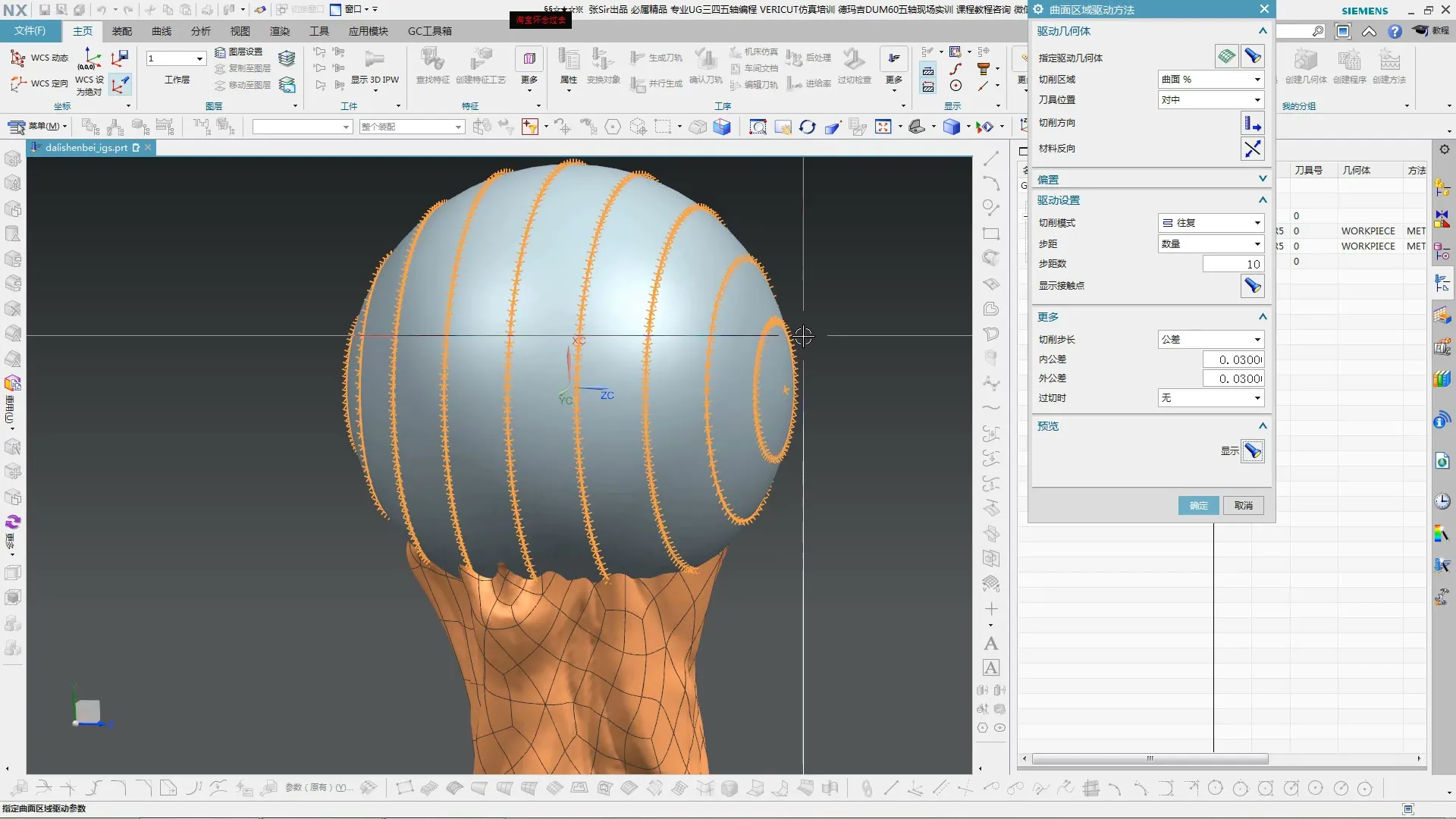Collapse the Drive Settings section
The width and height of the screenshot is (1456, 819).
[1262, 200]
